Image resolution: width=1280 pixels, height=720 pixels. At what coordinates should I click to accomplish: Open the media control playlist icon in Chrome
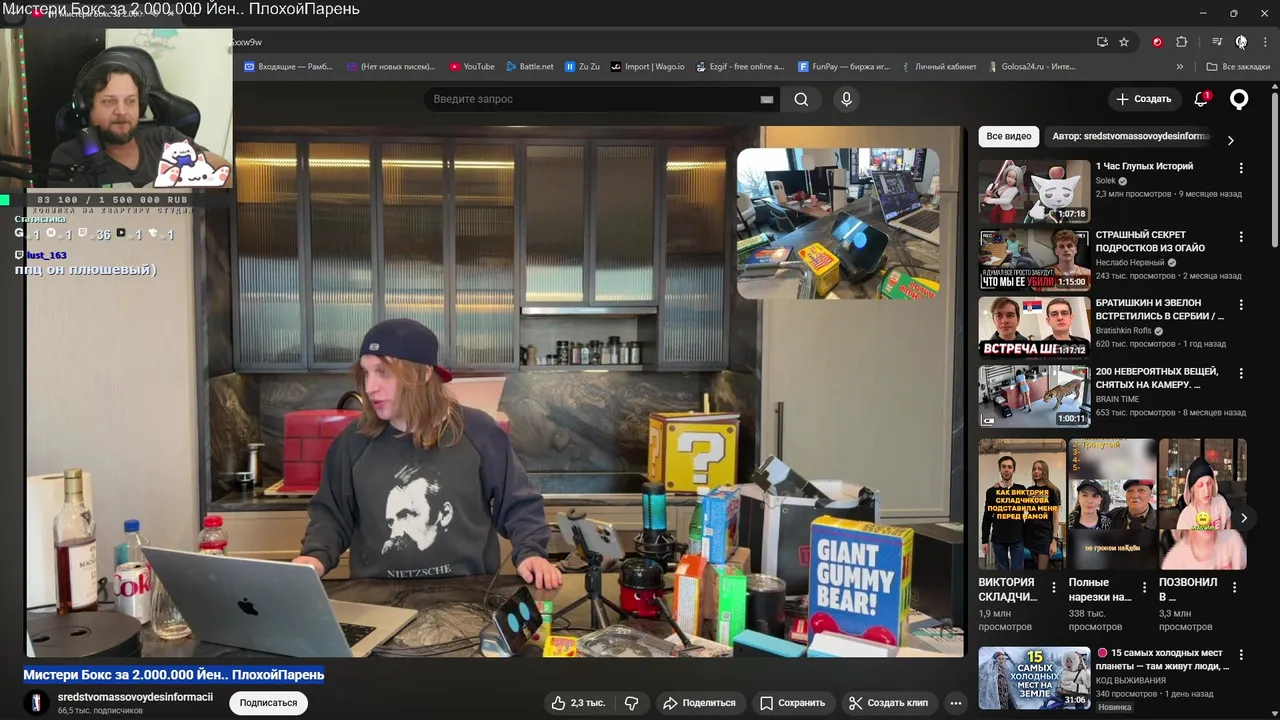coord(1217,42)
